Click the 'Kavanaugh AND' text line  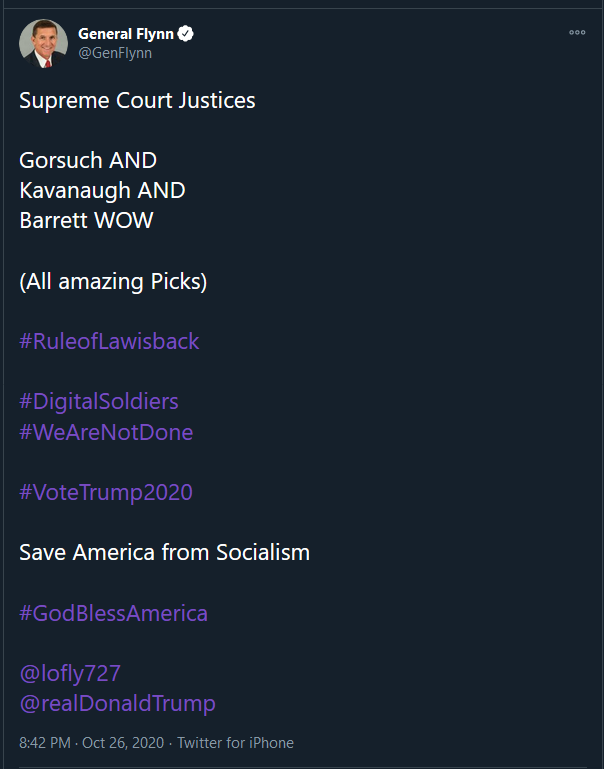[102, 190]
